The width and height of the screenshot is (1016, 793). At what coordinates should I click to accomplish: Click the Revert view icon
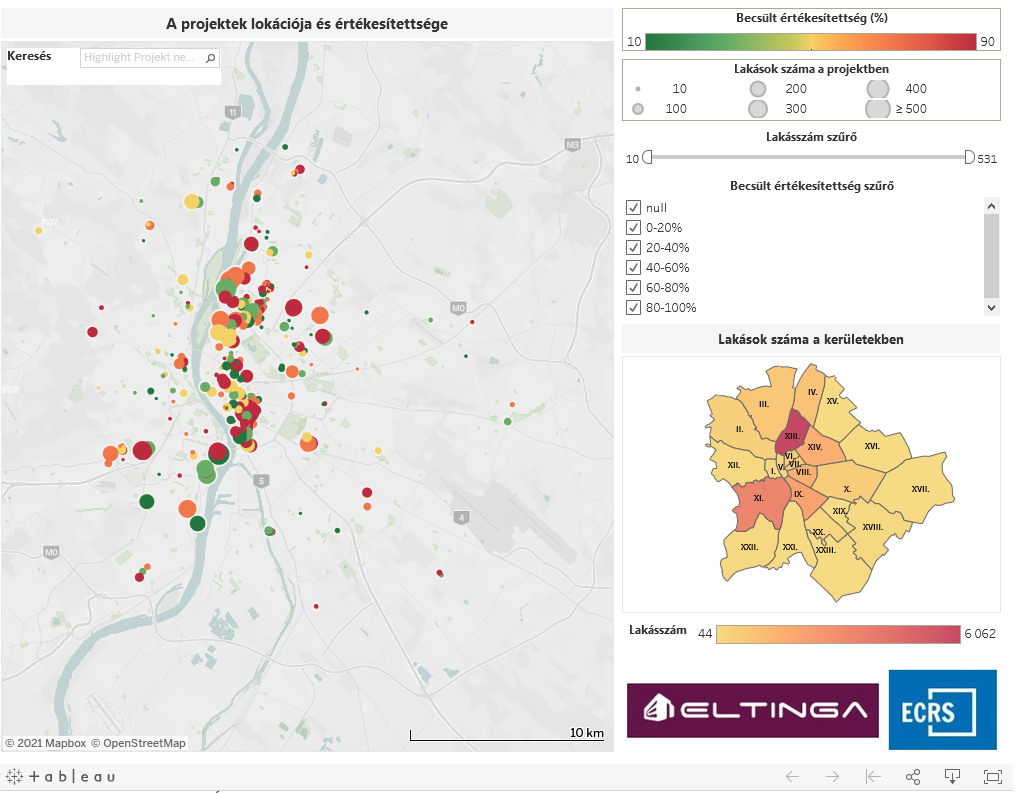872,777
